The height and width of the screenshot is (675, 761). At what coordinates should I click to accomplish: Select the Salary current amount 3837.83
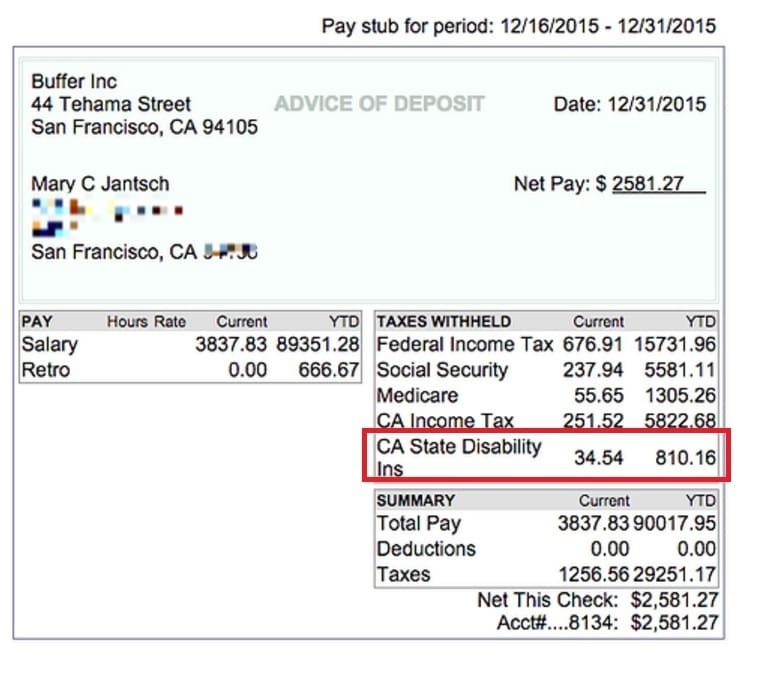231,345
